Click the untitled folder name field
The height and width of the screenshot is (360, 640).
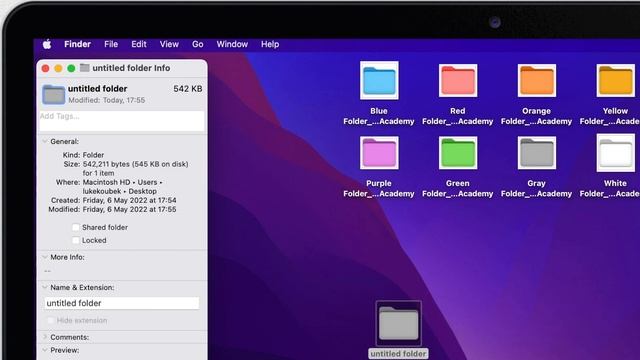122,303
